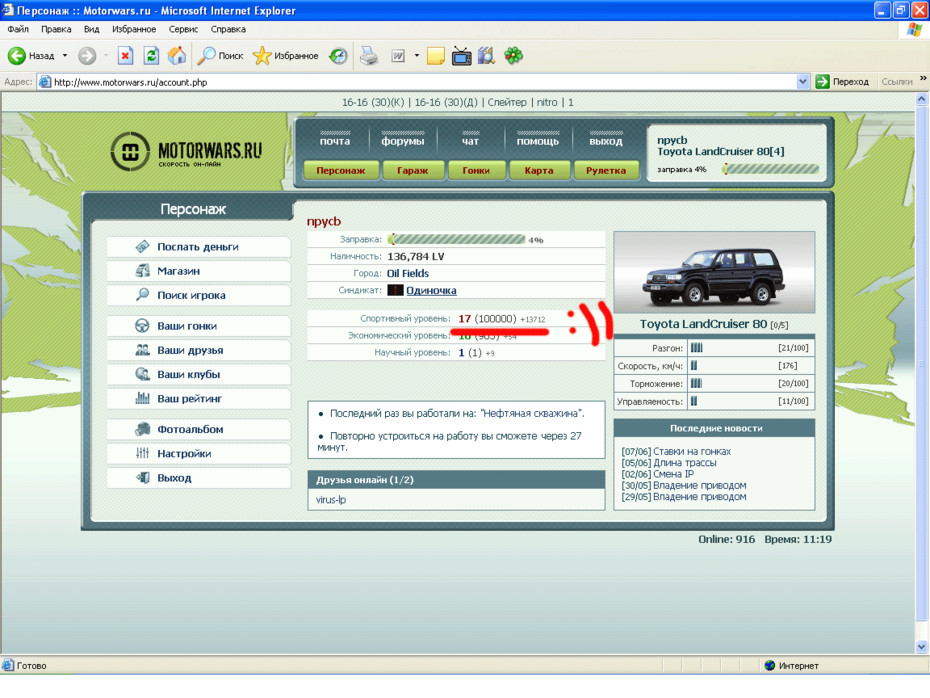Open the Search (Поиск) toolbar button
930x698 pixels.
pos(220,56)
